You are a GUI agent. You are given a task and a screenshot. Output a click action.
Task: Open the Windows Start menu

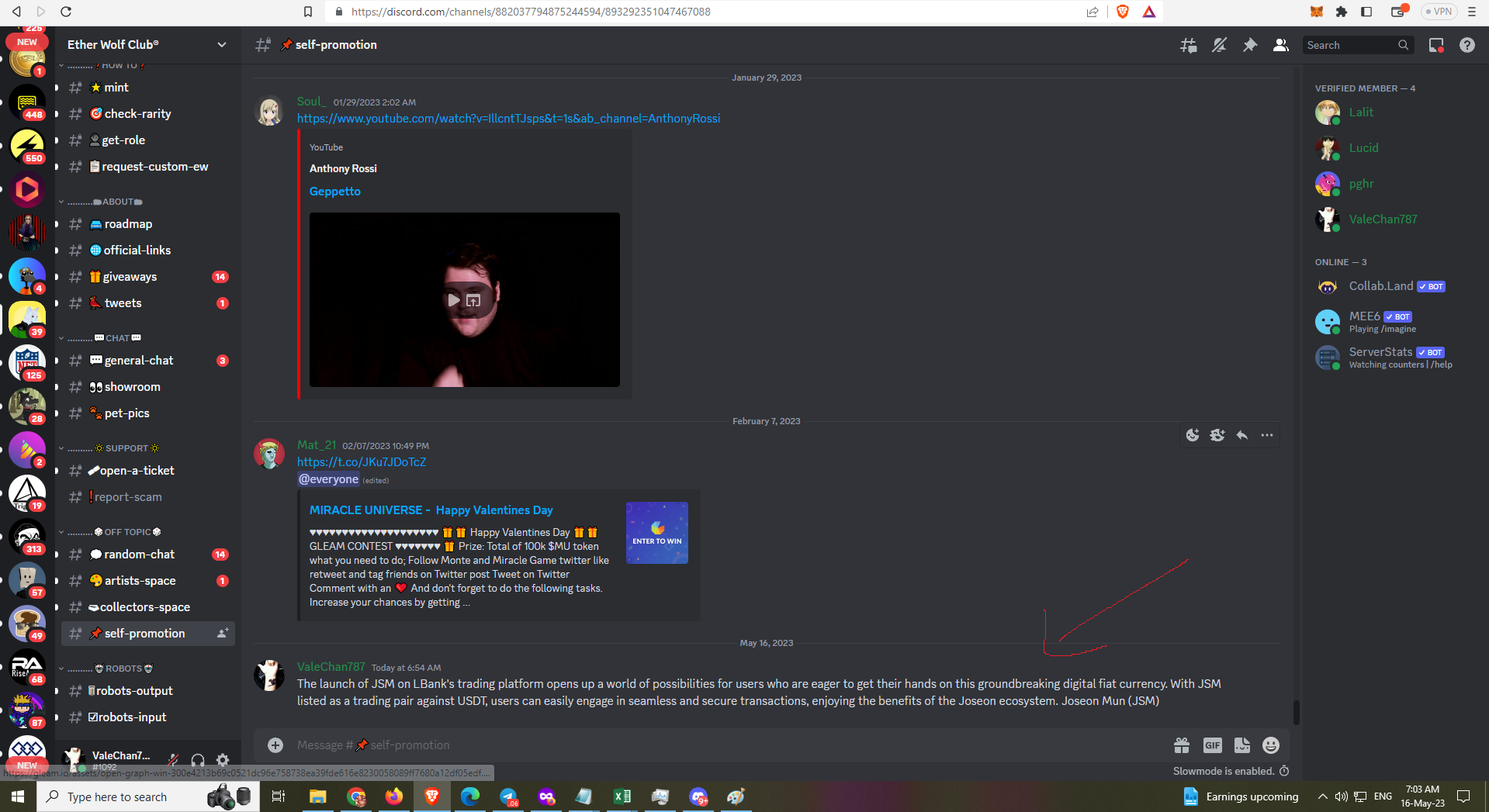(18, 796)
